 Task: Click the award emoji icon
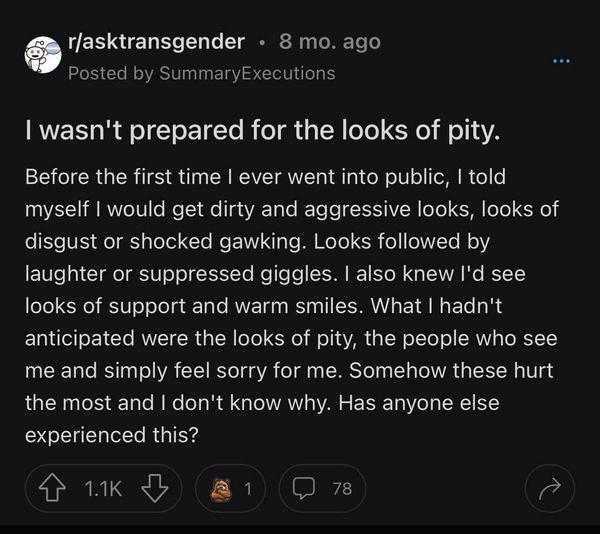coord(220,488)
